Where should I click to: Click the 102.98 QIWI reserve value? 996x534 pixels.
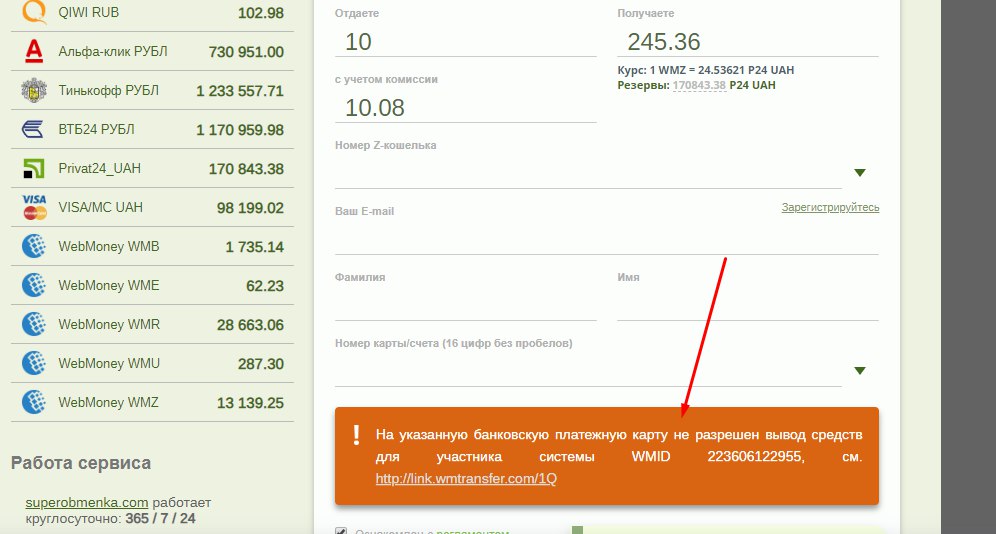[261, 13]
